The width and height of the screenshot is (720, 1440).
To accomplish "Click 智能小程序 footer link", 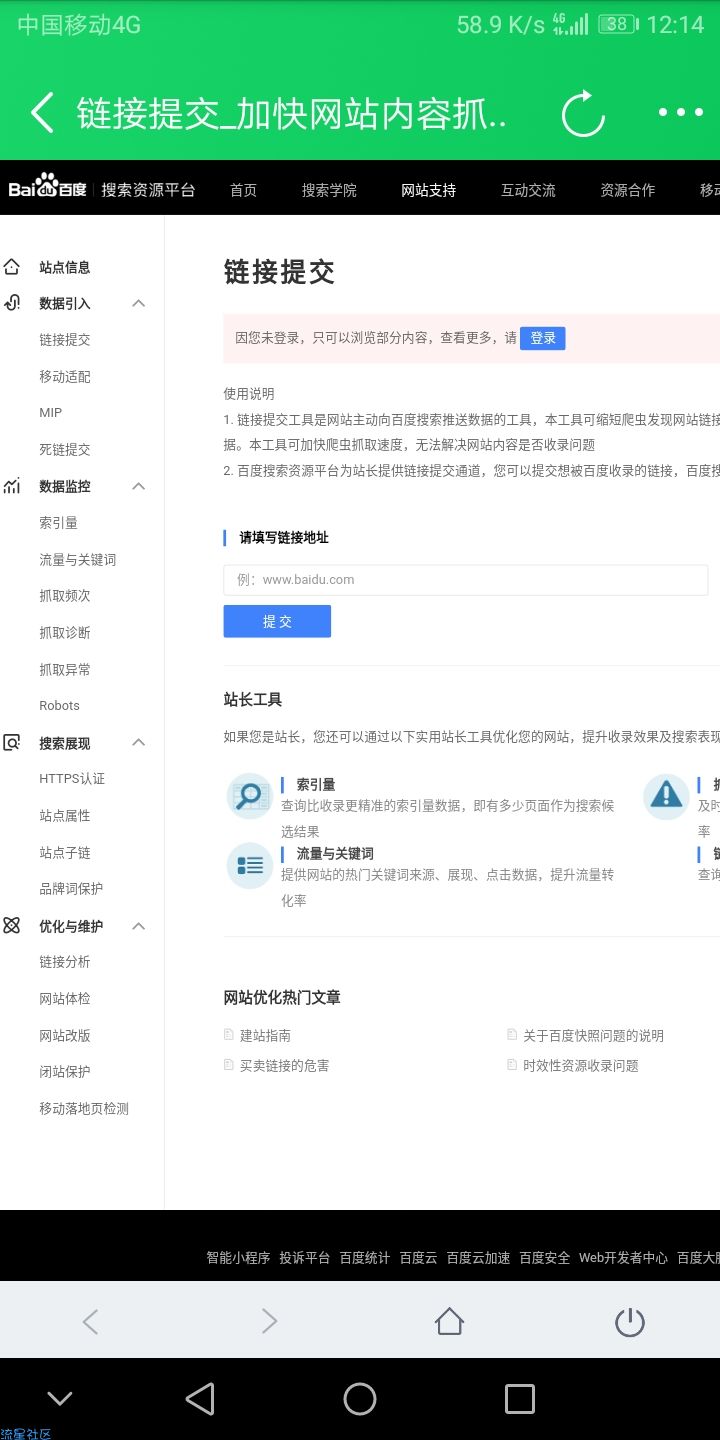I will click(x=238, y=1258).
